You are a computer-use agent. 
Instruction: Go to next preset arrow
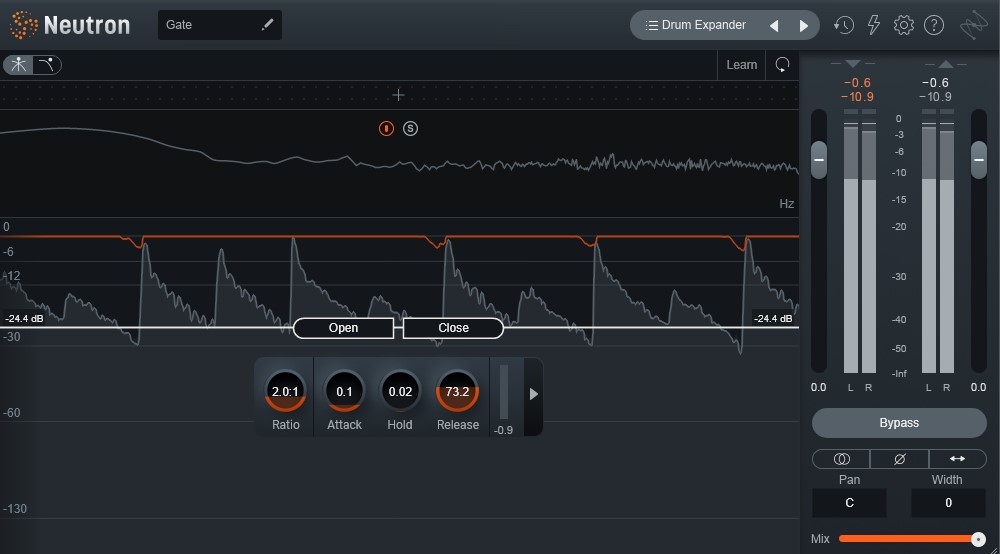(804, 26)
